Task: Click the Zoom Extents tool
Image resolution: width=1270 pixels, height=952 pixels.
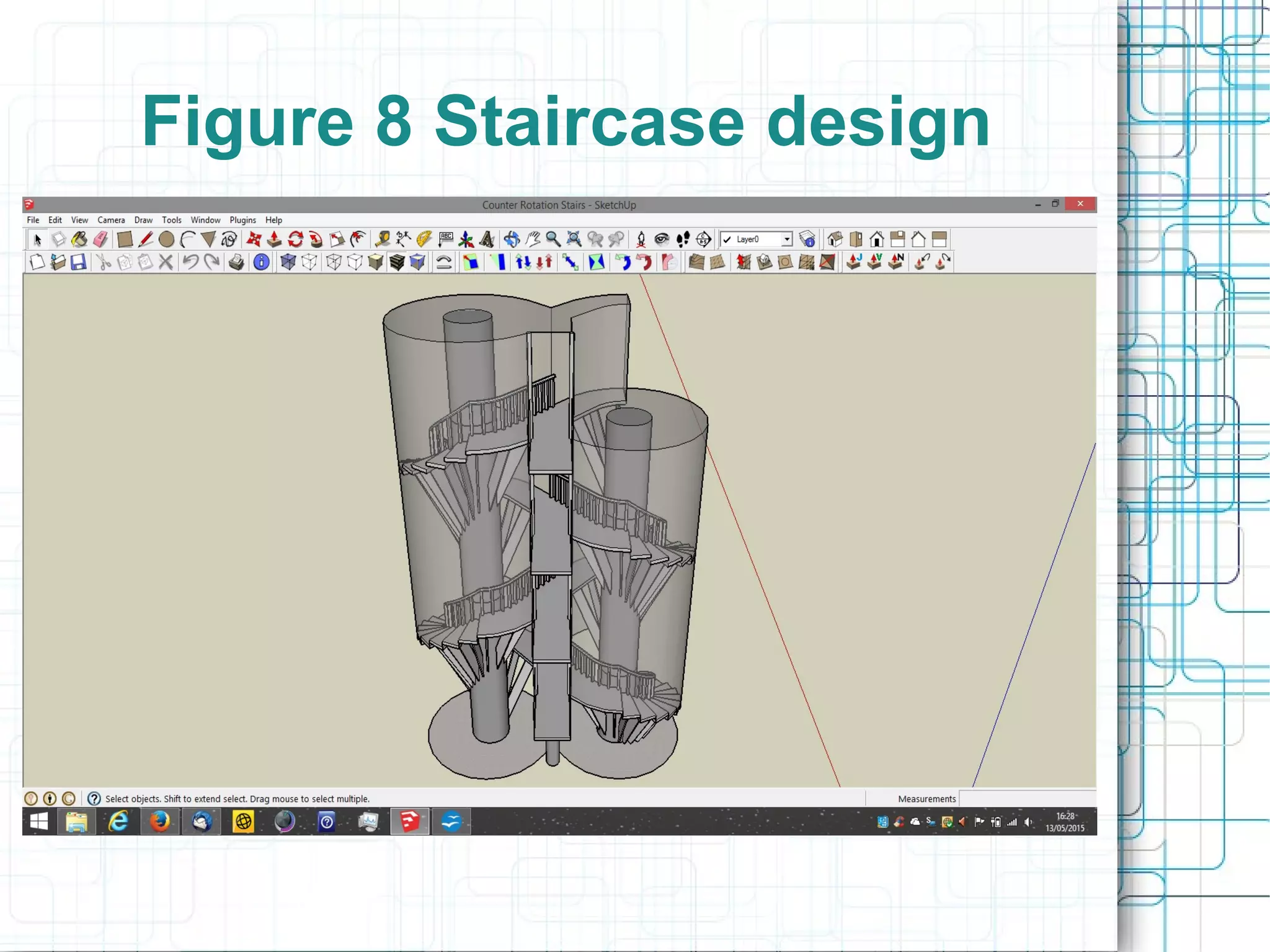Action: point(574,239)
